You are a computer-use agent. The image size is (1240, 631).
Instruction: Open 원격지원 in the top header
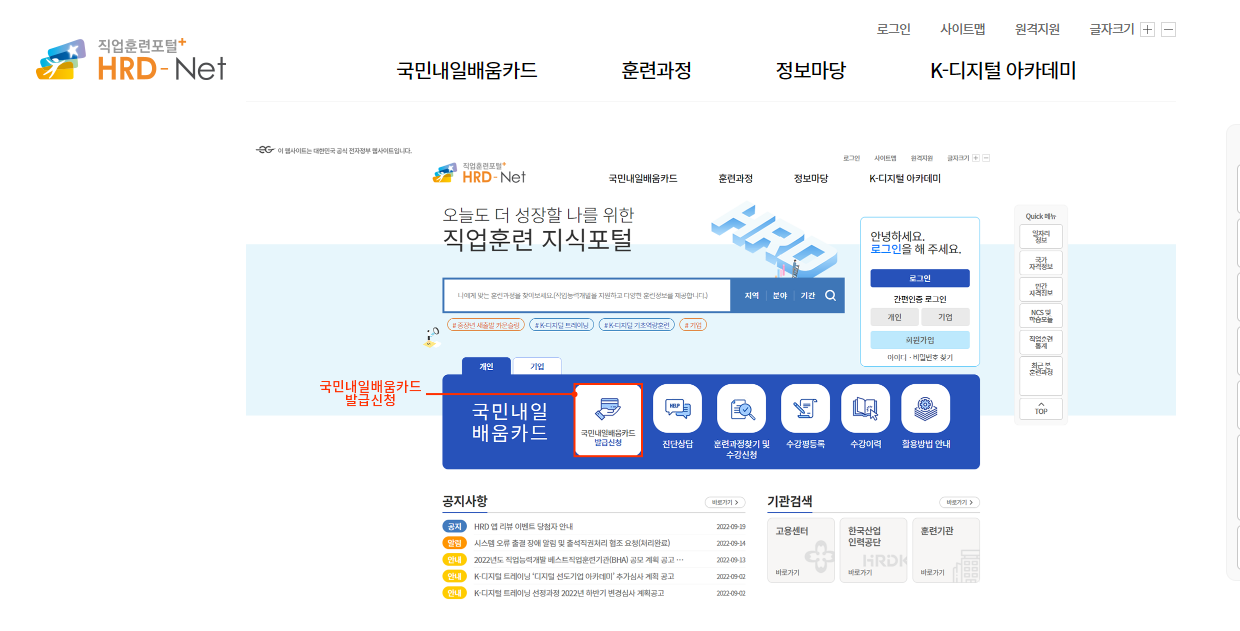click(x=1037, y=29)
